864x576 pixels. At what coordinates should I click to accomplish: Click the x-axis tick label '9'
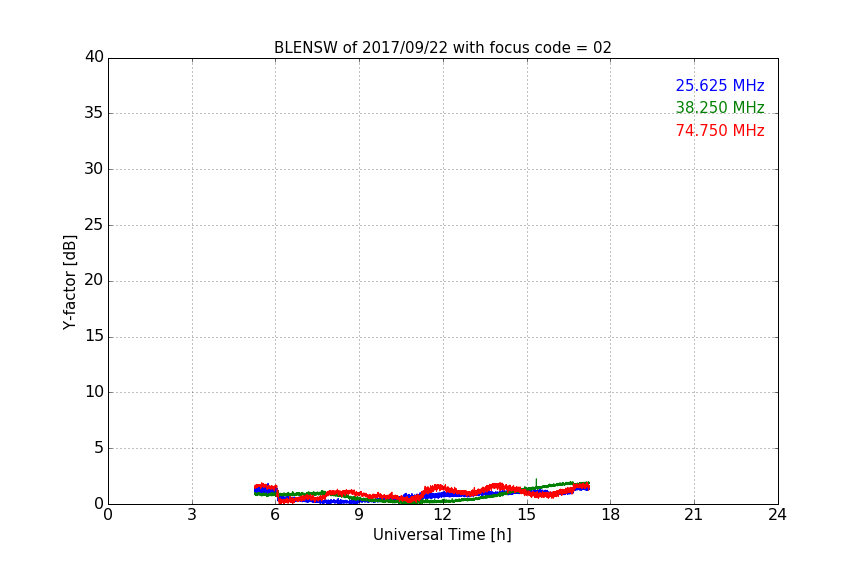359,515
